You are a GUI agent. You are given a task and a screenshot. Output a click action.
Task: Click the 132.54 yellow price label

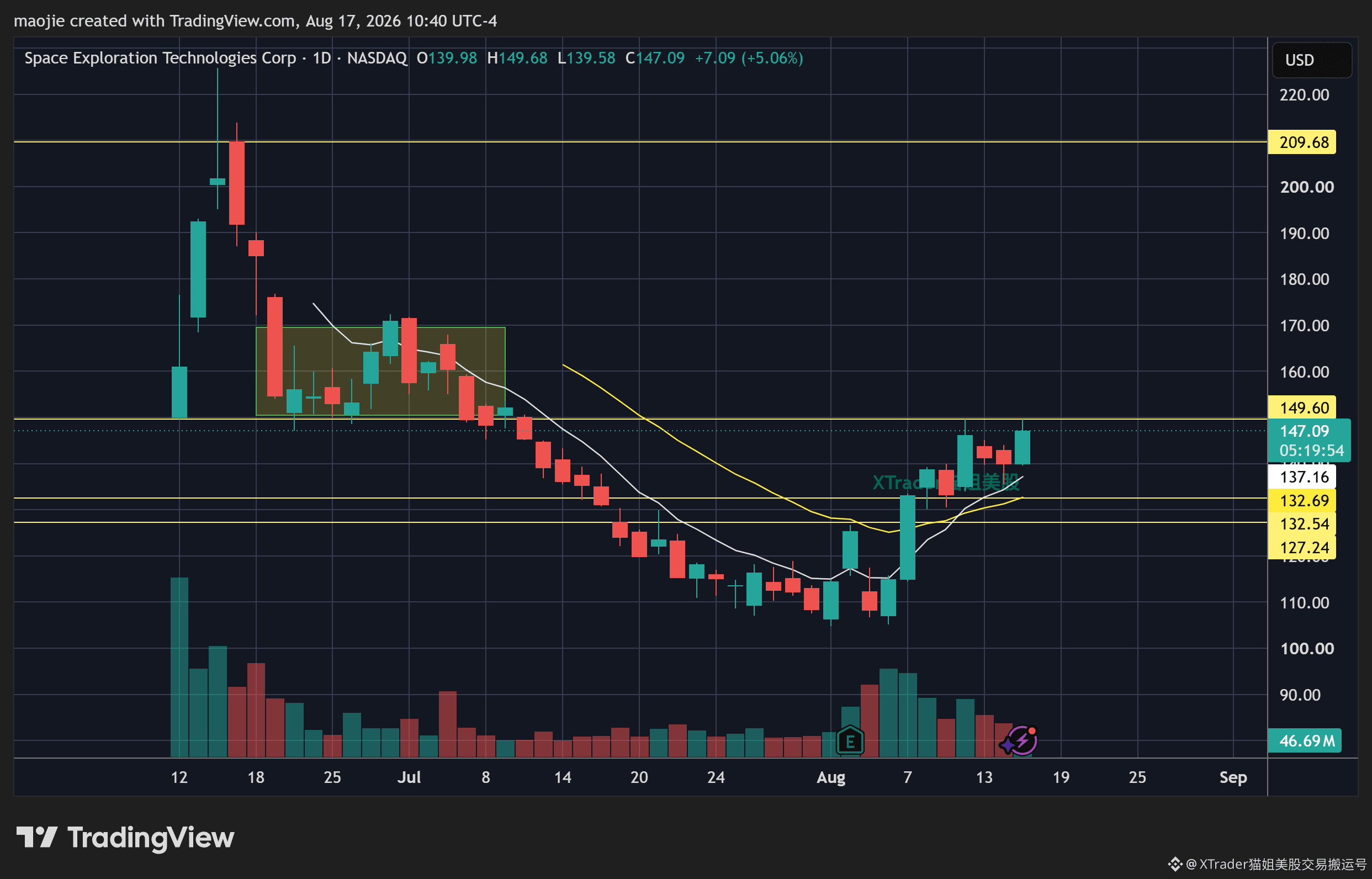[x=1302, y=524]
